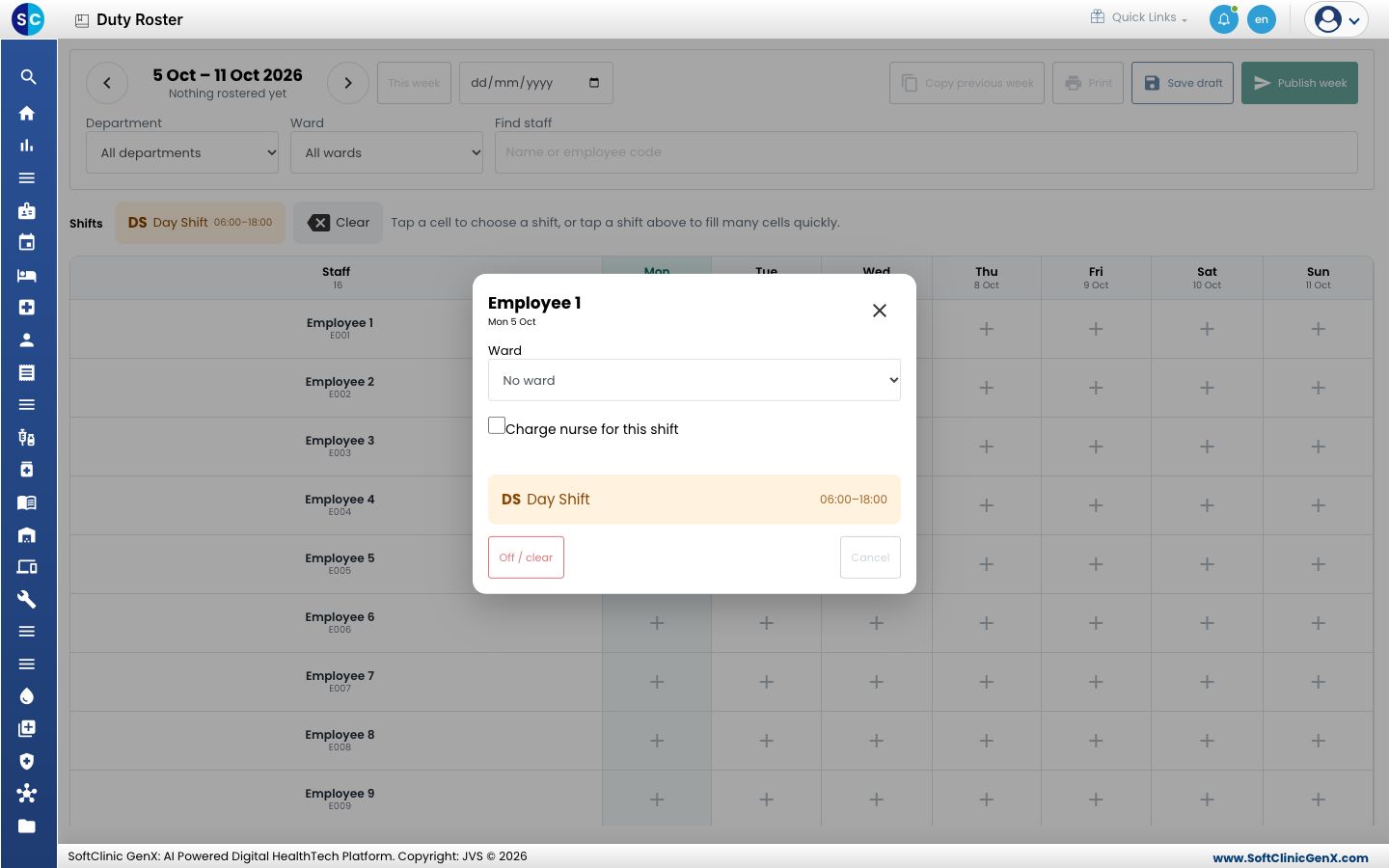Click the 'en' language badge

pyautogui.click(x=1262, y=19)
